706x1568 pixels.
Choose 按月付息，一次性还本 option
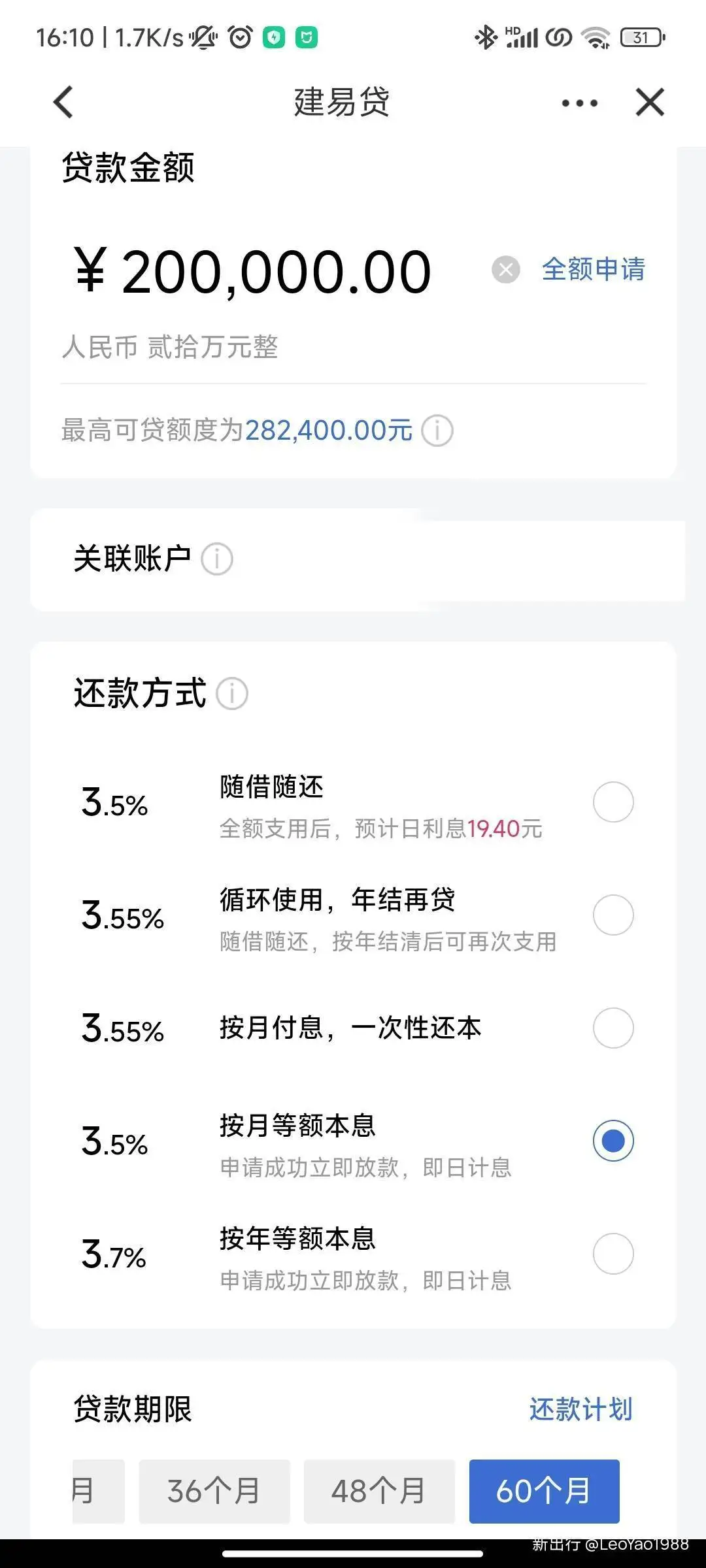point(613,1028)
